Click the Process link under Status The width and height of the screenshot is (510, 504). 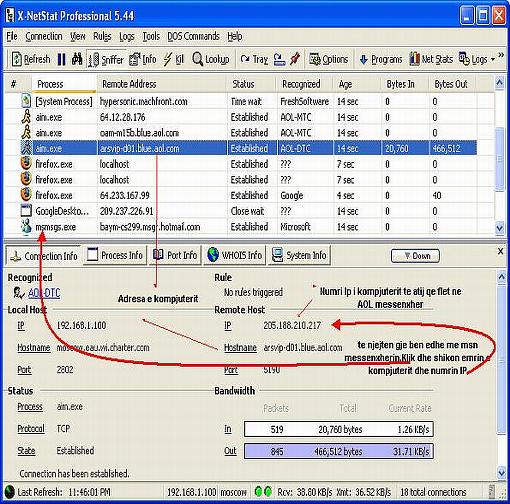click(x=30, y=407)
